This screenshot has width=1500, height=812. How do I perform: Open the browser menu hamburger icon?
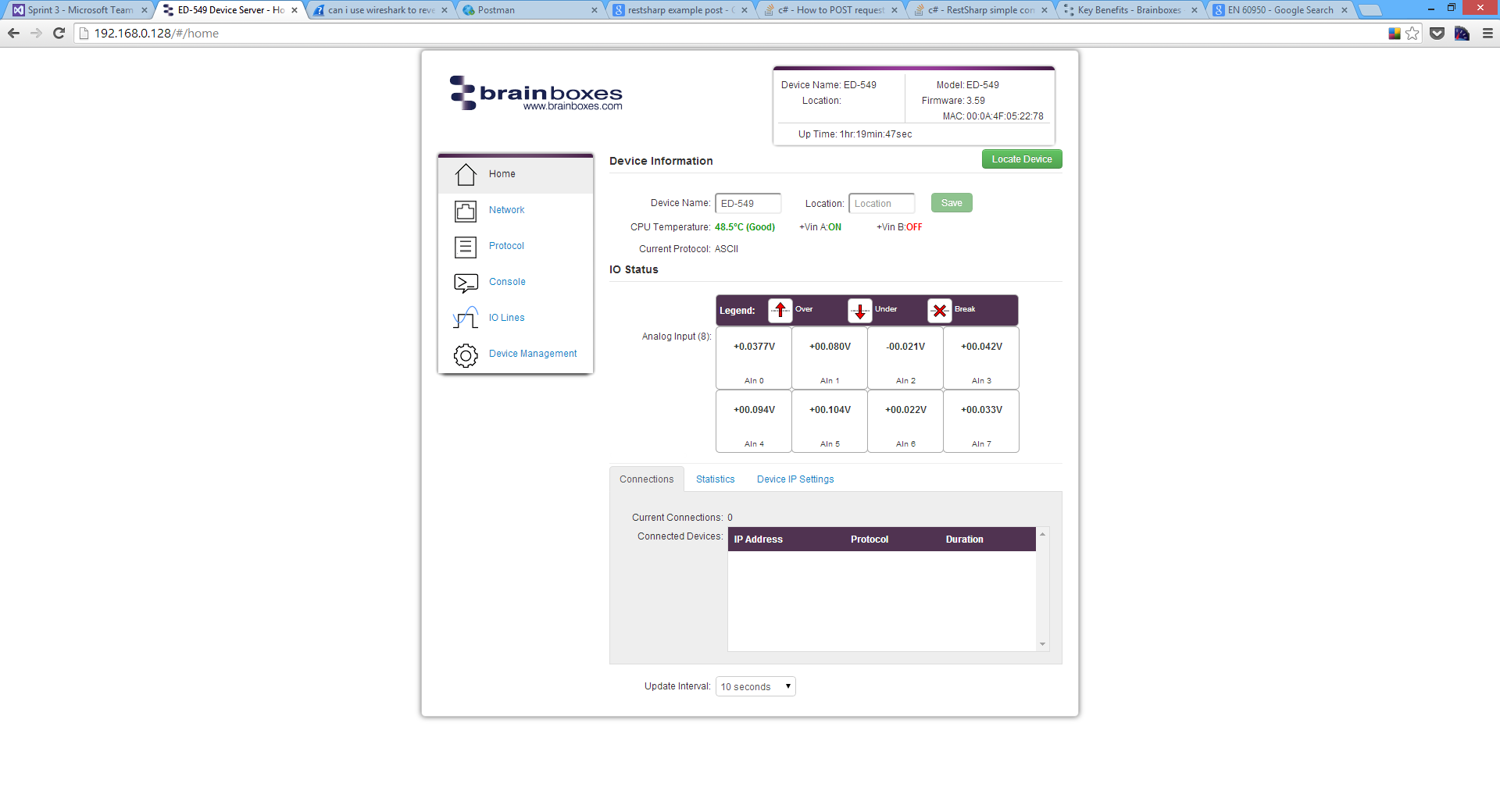1487,34
